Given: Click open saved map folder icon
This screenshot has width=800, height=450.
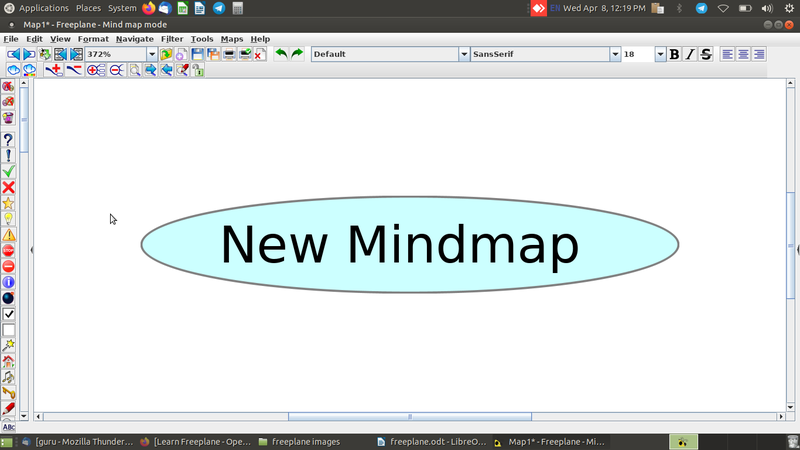Looking at the screenshot, I should (x=166, y=54).
